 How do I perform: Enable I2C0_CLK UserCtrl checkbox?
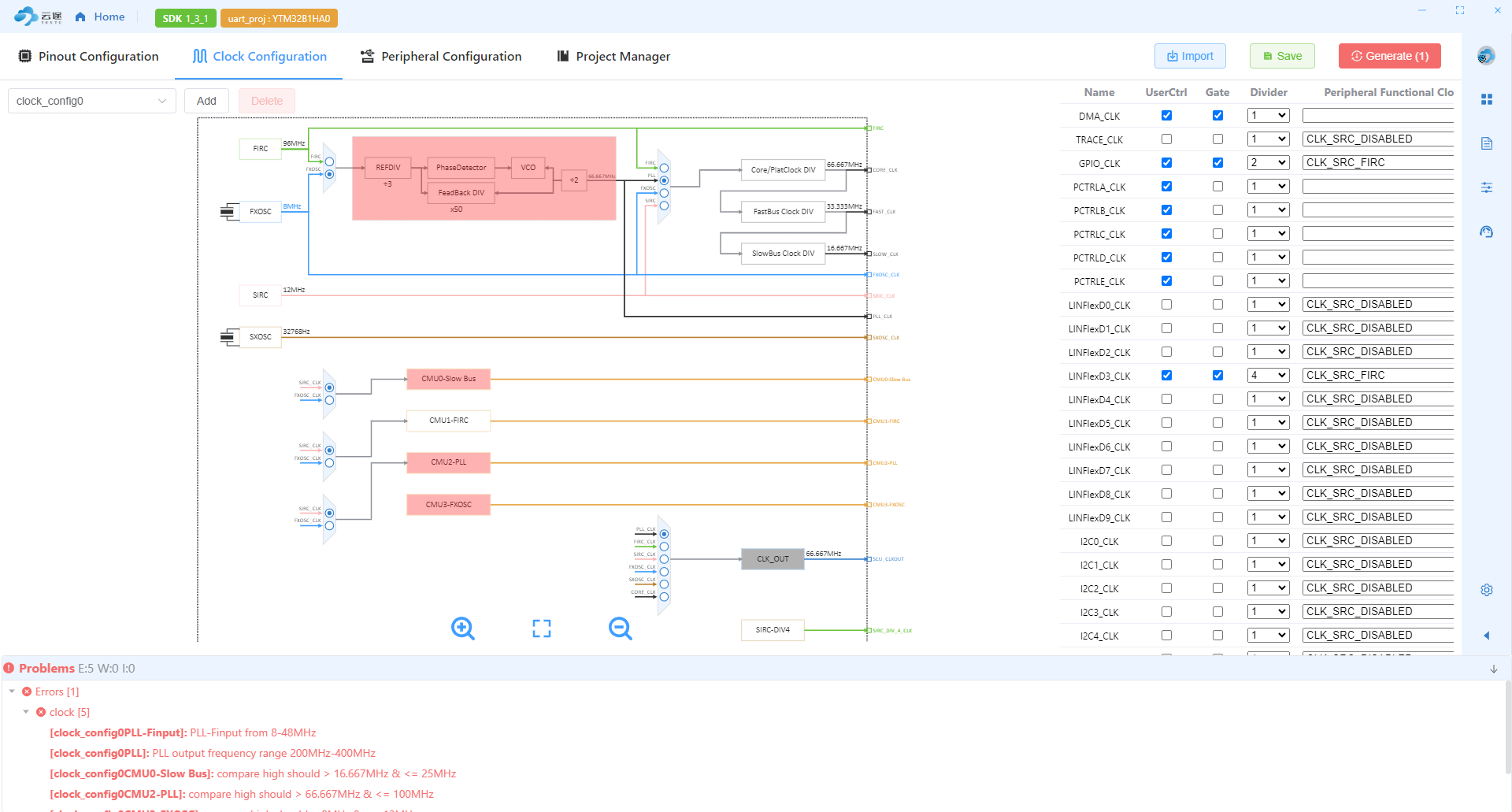pos(1166,541)
